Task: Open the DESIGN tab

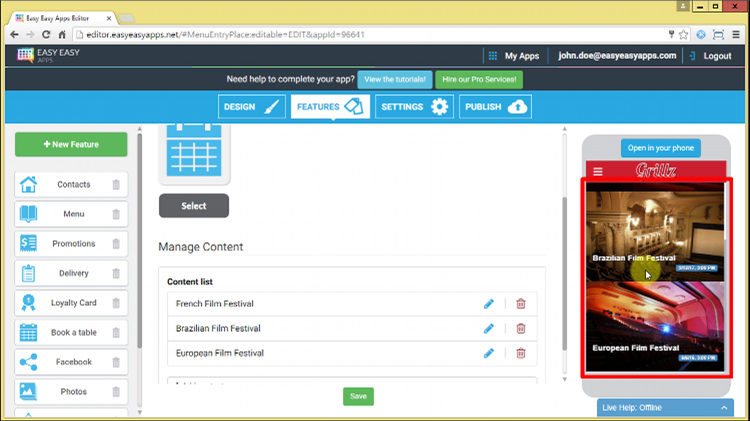Action: [x=252, y=107]
